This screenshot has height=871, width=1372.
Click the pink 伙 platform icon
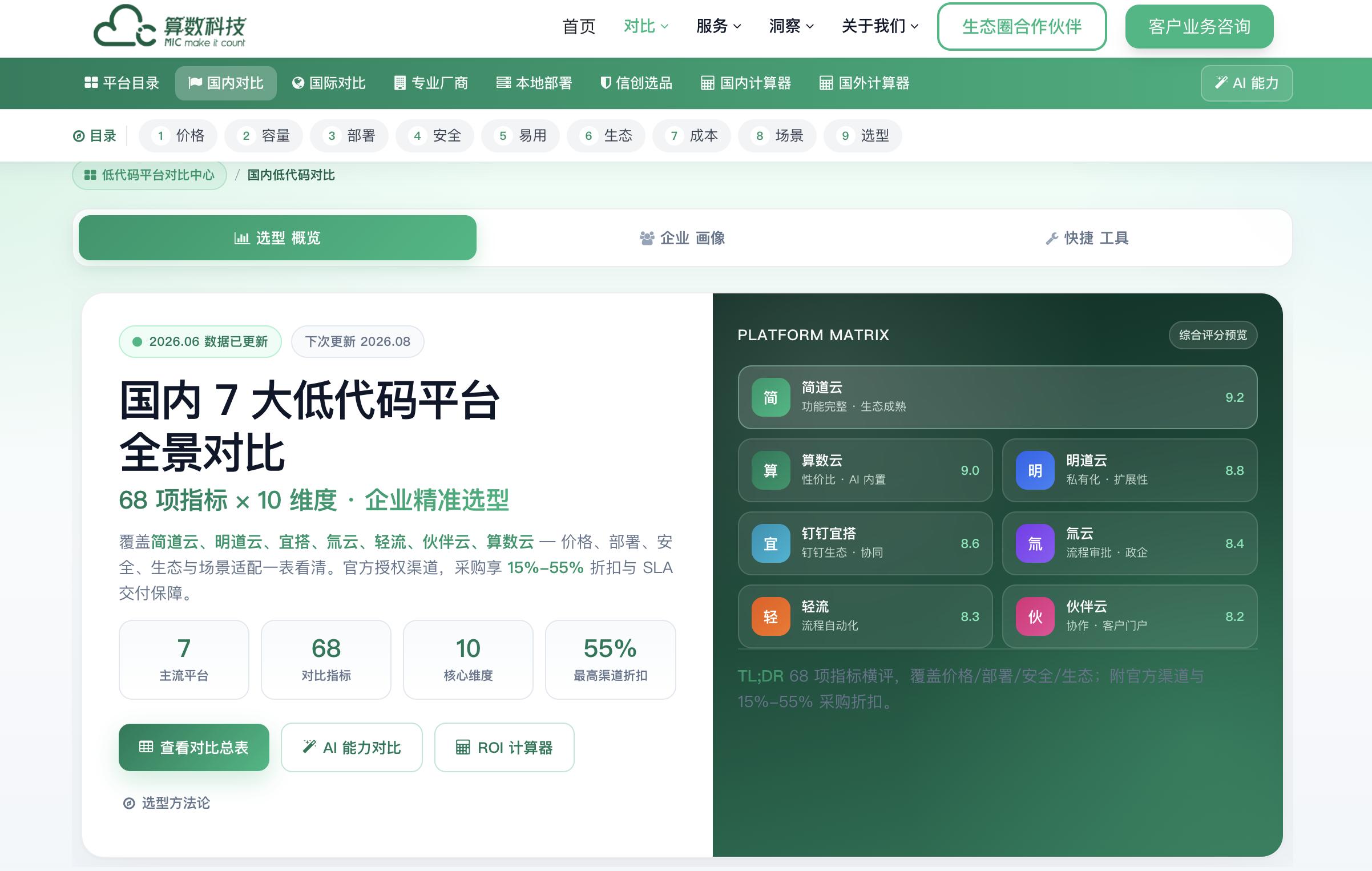pos(1035,616)
